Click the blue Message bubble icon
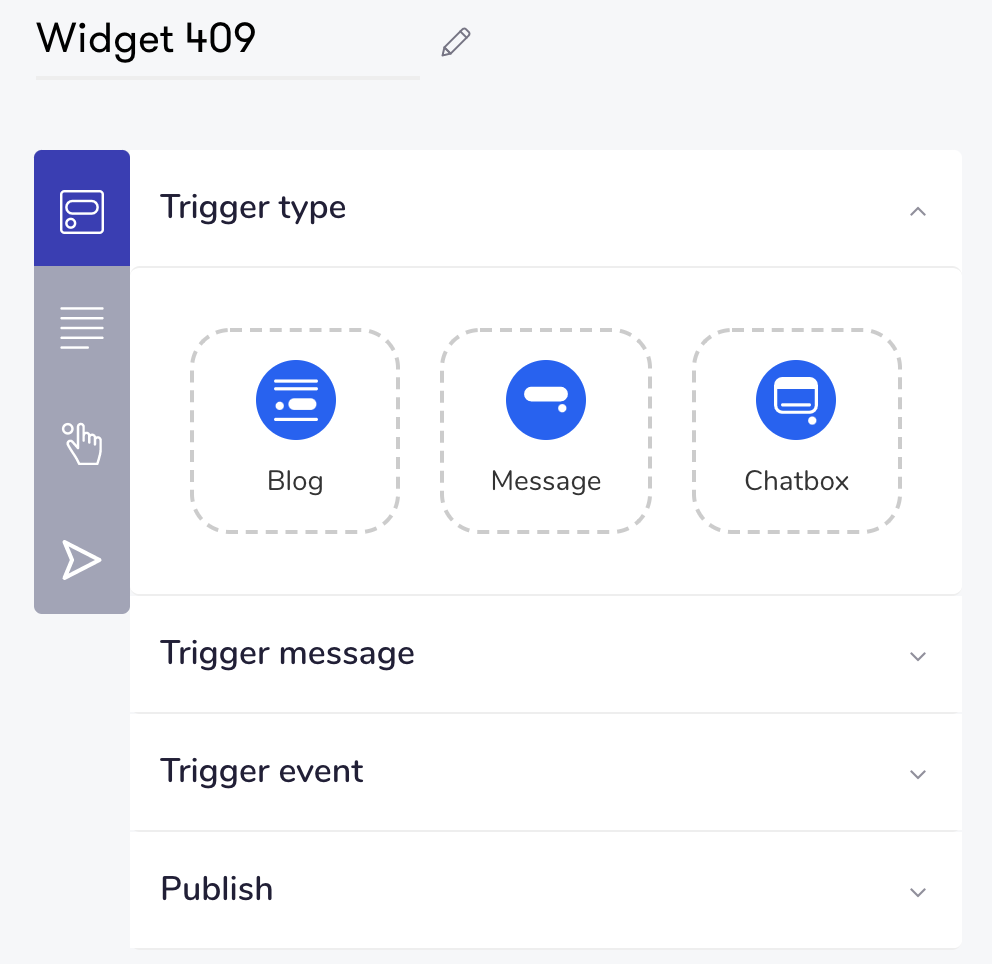The width and height of the screenshot is (992, 964). [546, 400]
